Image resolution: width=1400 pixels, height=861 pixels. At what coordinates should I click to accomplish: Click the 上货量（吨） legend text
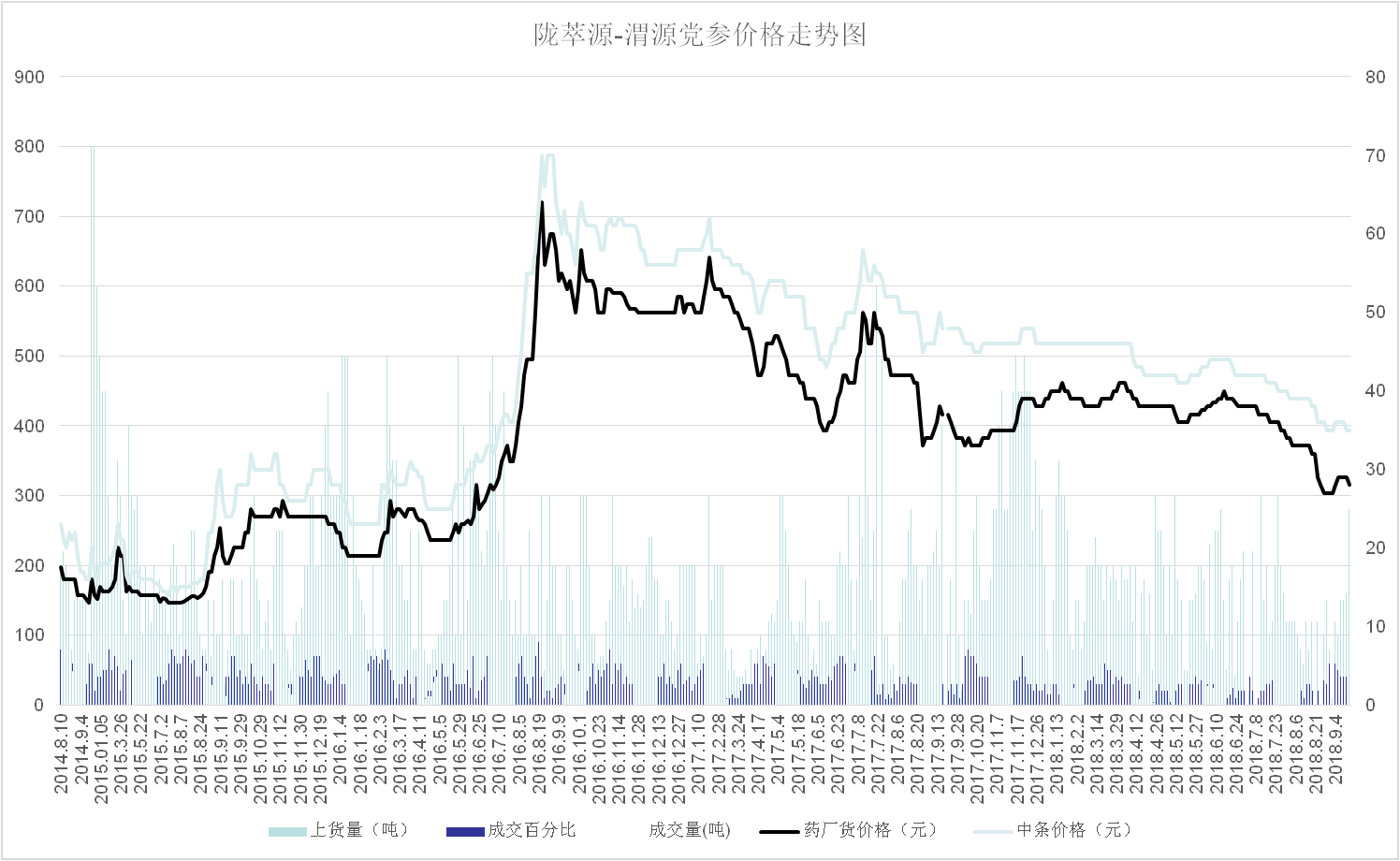coord(359,830)
